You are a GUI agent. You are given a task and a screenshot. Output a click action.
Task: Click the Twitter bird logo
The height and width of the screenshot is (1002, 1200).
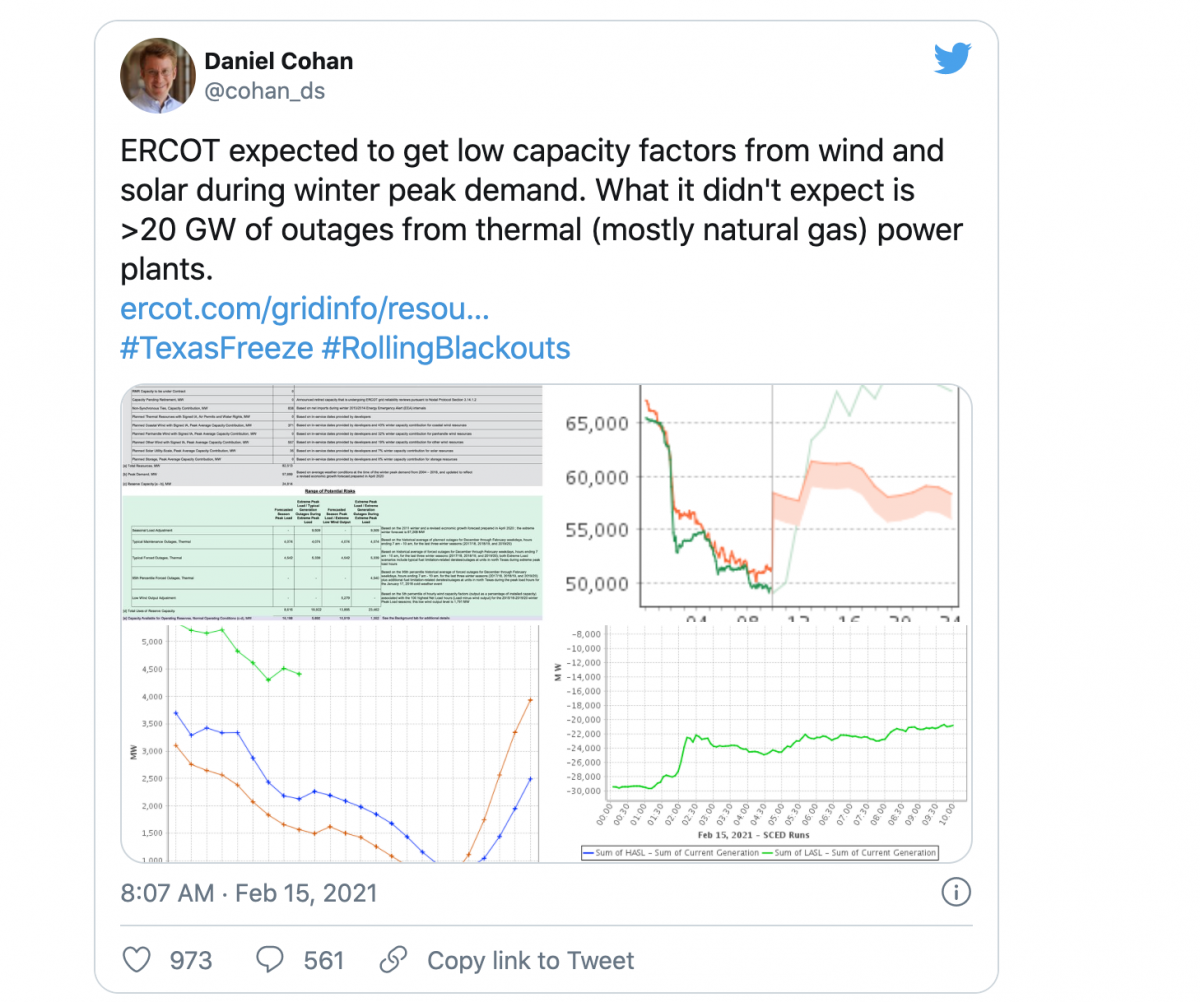tap(952, 59)
